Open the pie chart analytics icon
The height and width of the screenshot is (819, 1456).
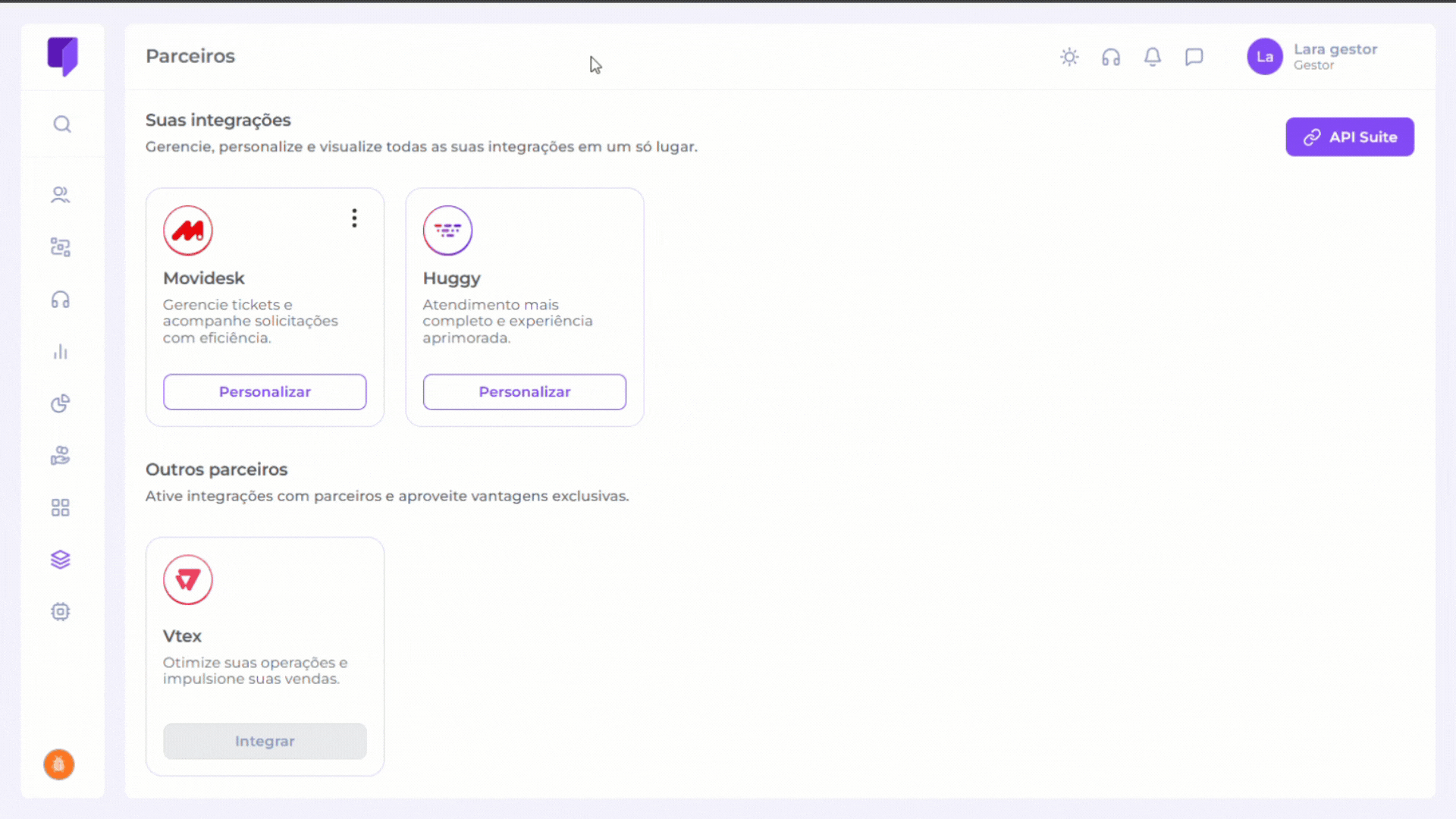click(61, 403)
